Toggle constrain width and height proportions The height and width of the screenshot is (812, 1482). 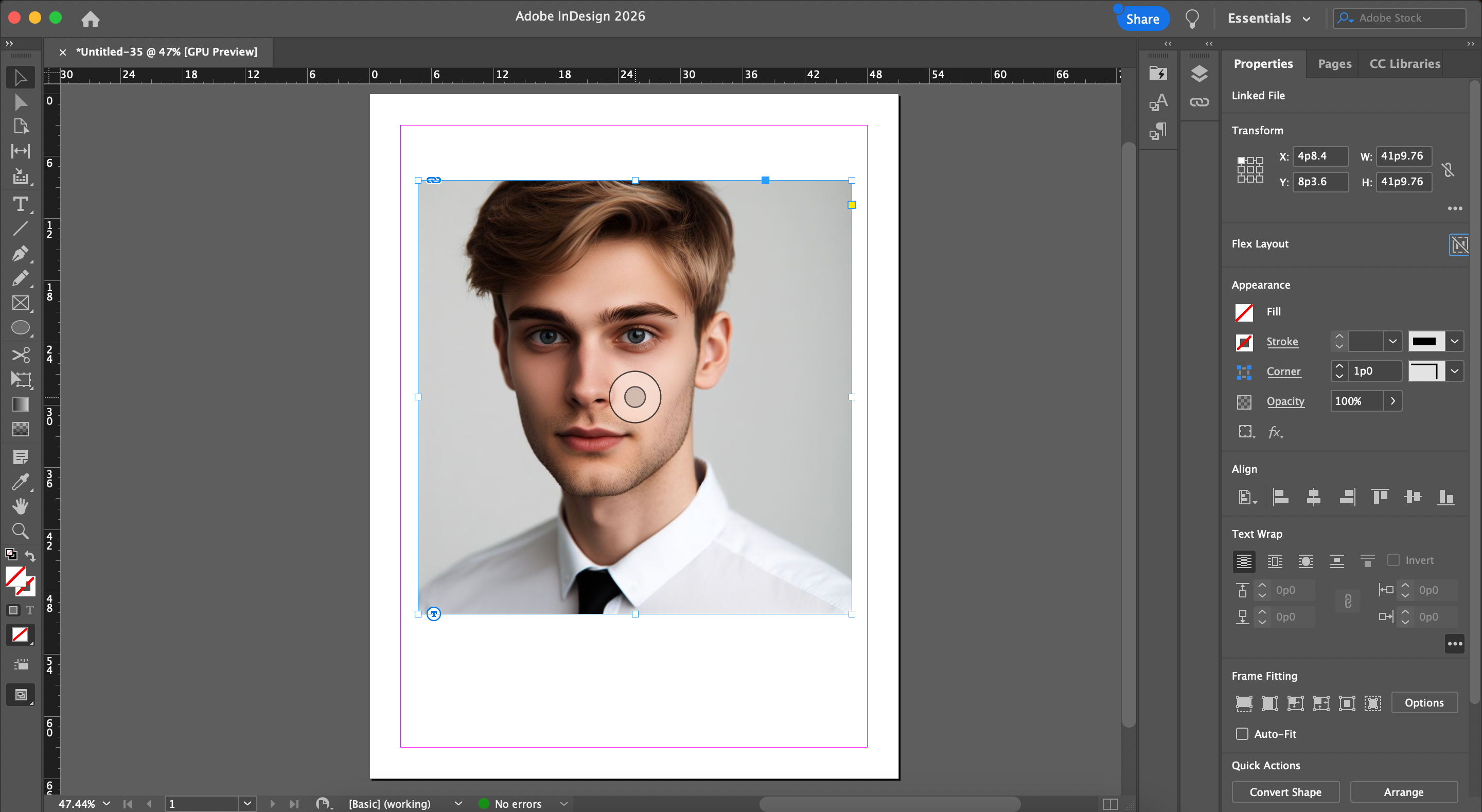coord(1448,169)
